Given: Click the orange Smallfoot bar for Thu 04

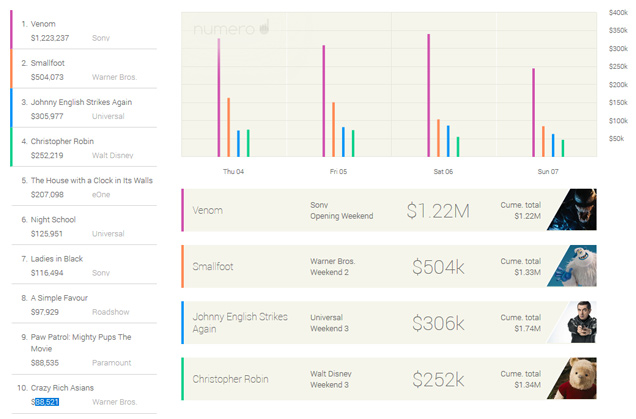Looking at the screenshot, I should point(228,127).
